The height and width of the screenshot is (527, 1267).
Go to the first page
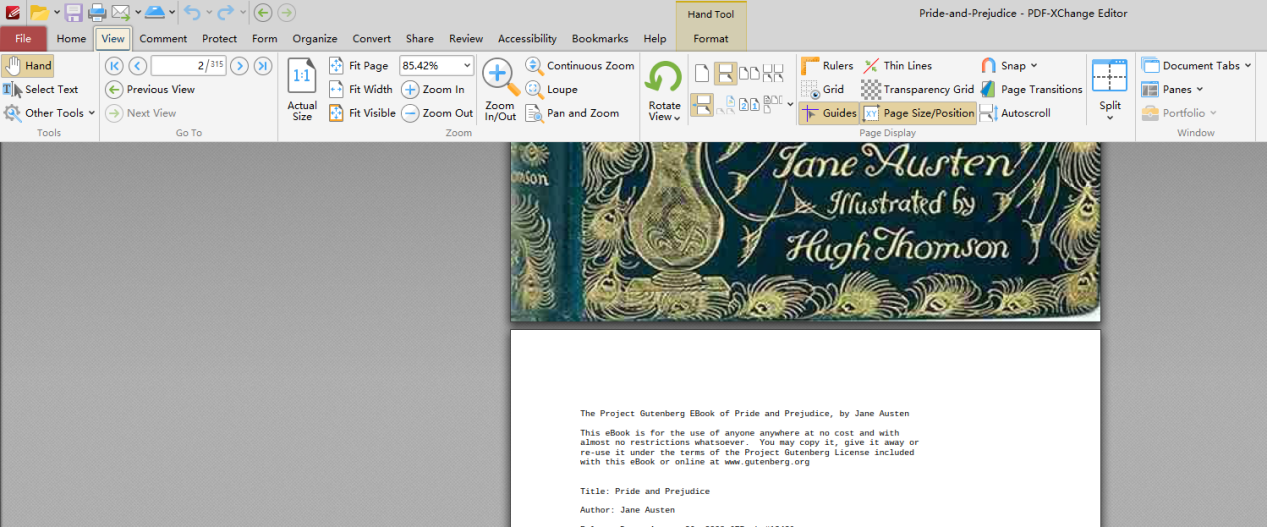[113, 66]
